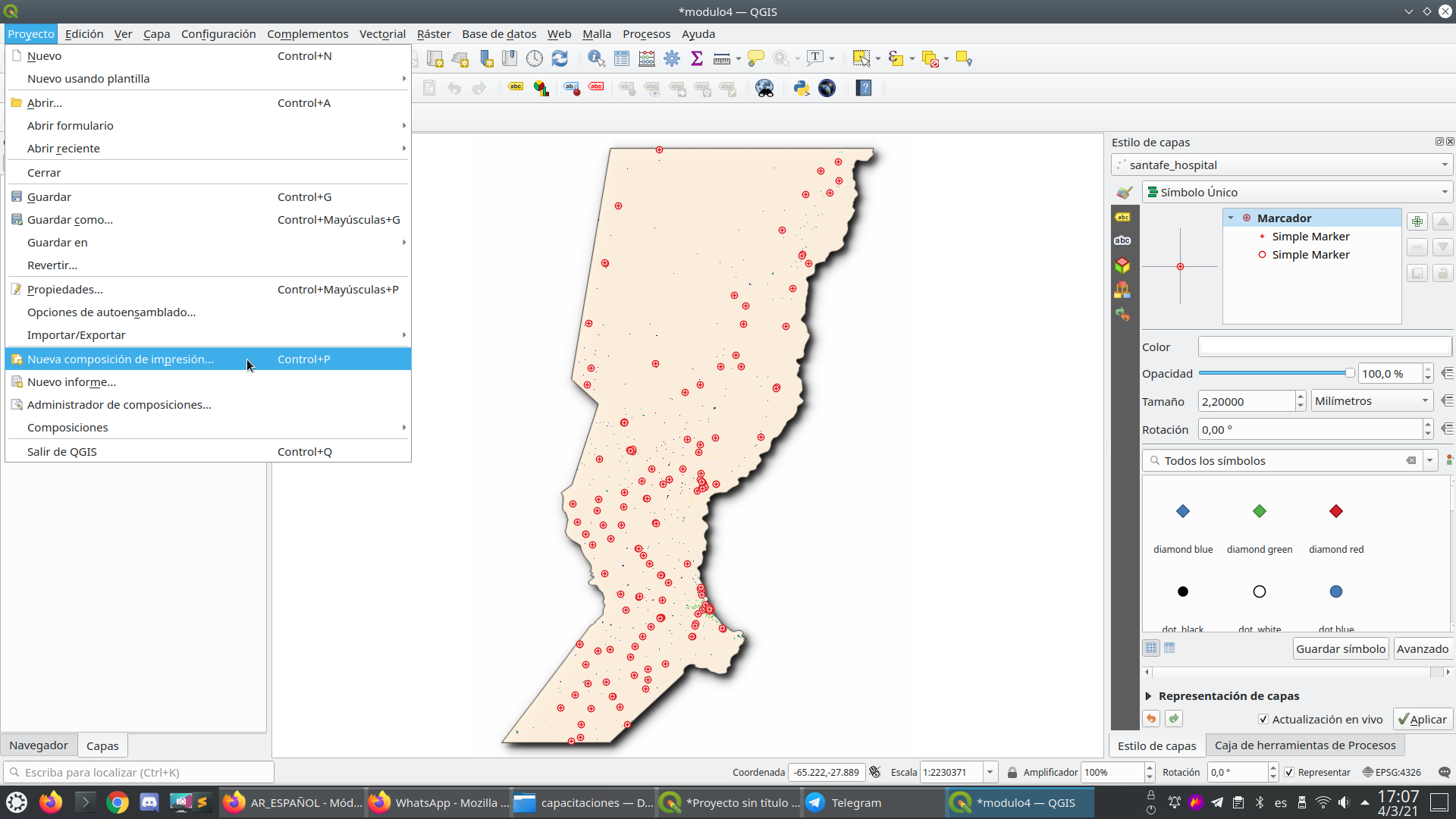Select the text annotation tool
Viewport: 1456px width, 819px height.
tap(815, 58)
